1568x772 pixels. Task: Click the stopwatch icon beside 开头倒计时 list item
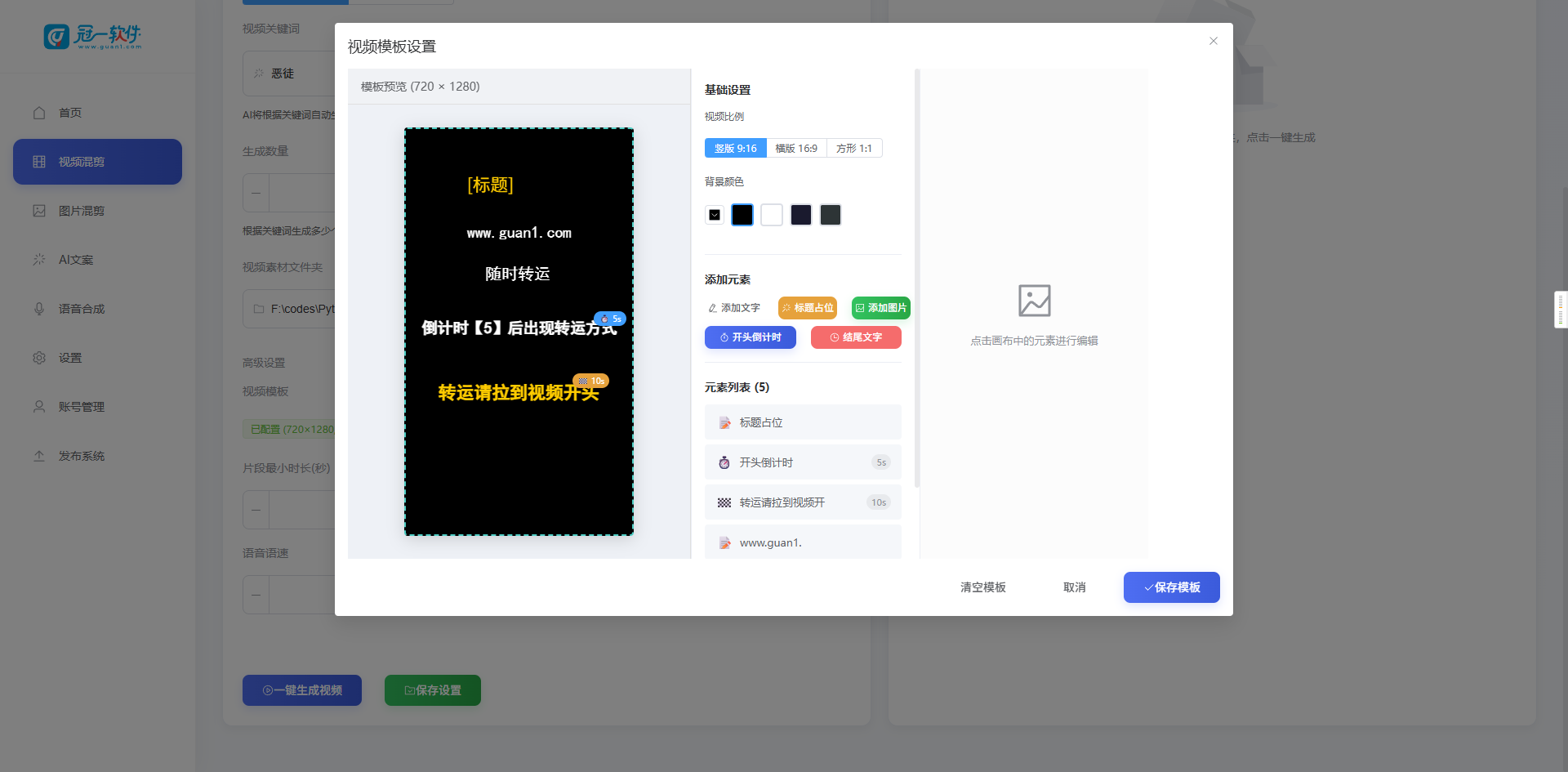click(x=724, y=462)
